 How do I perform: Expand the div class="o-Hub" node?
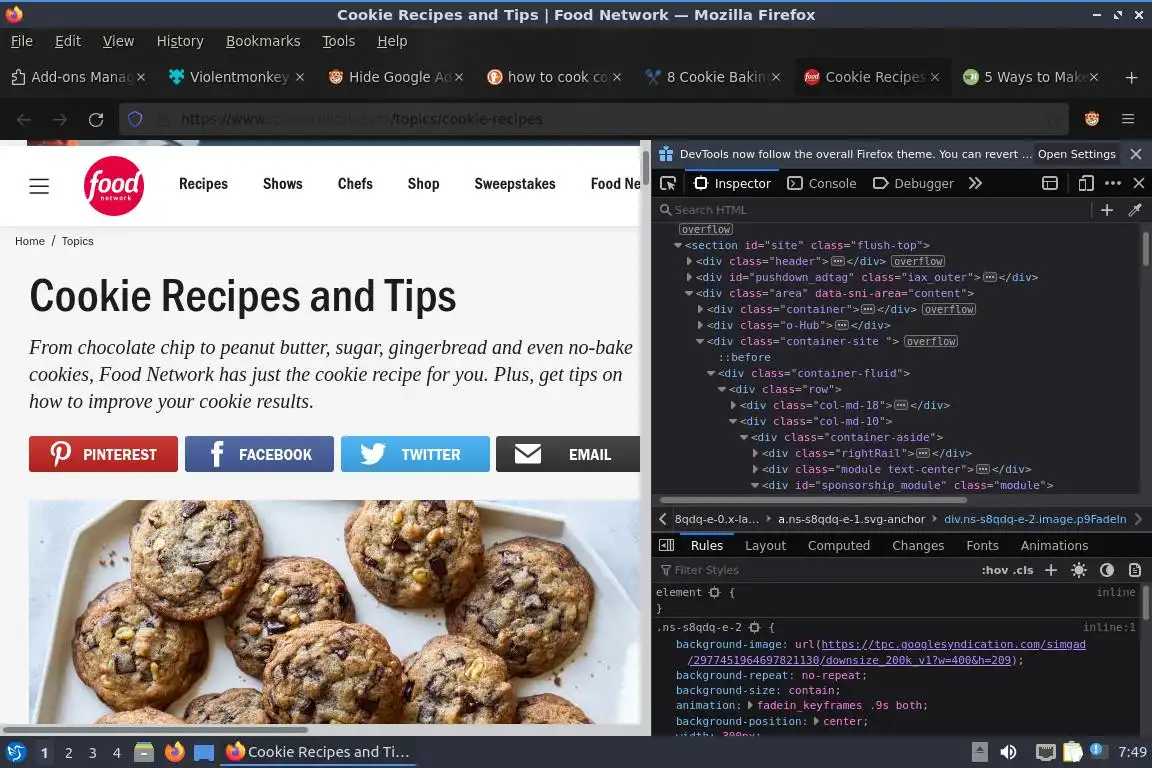point(700,325)
